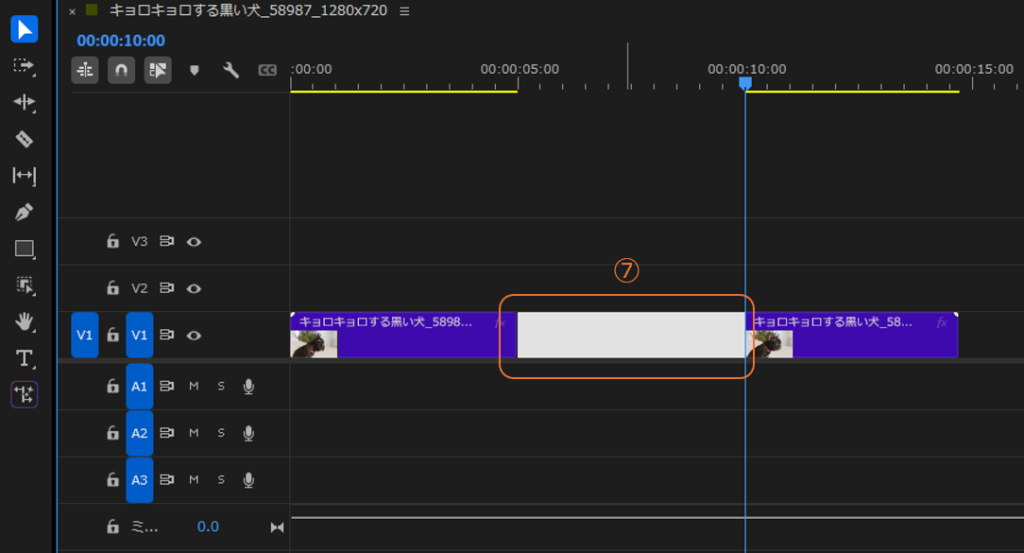Select the Track Select Forward tool
The width and height of the screenshot is (1024, 553).
[24, 66]
